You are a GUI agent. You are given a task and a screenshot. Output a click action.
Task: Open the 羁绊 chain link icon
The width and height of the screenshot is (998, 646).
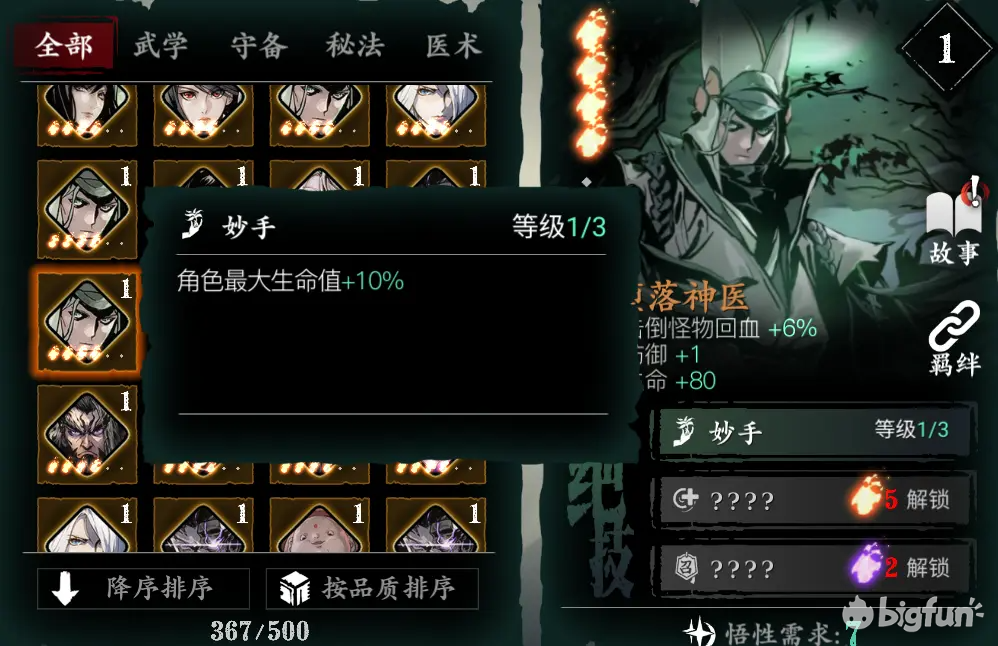[953, 337]
